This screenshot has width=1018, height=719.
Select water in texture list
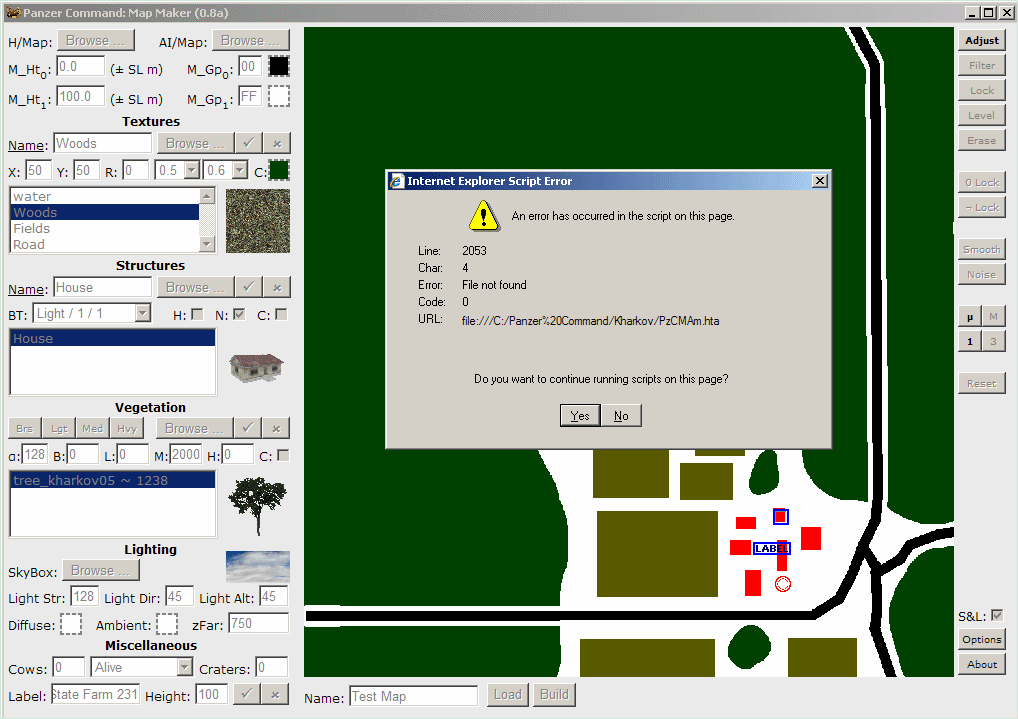pos(105,196)
